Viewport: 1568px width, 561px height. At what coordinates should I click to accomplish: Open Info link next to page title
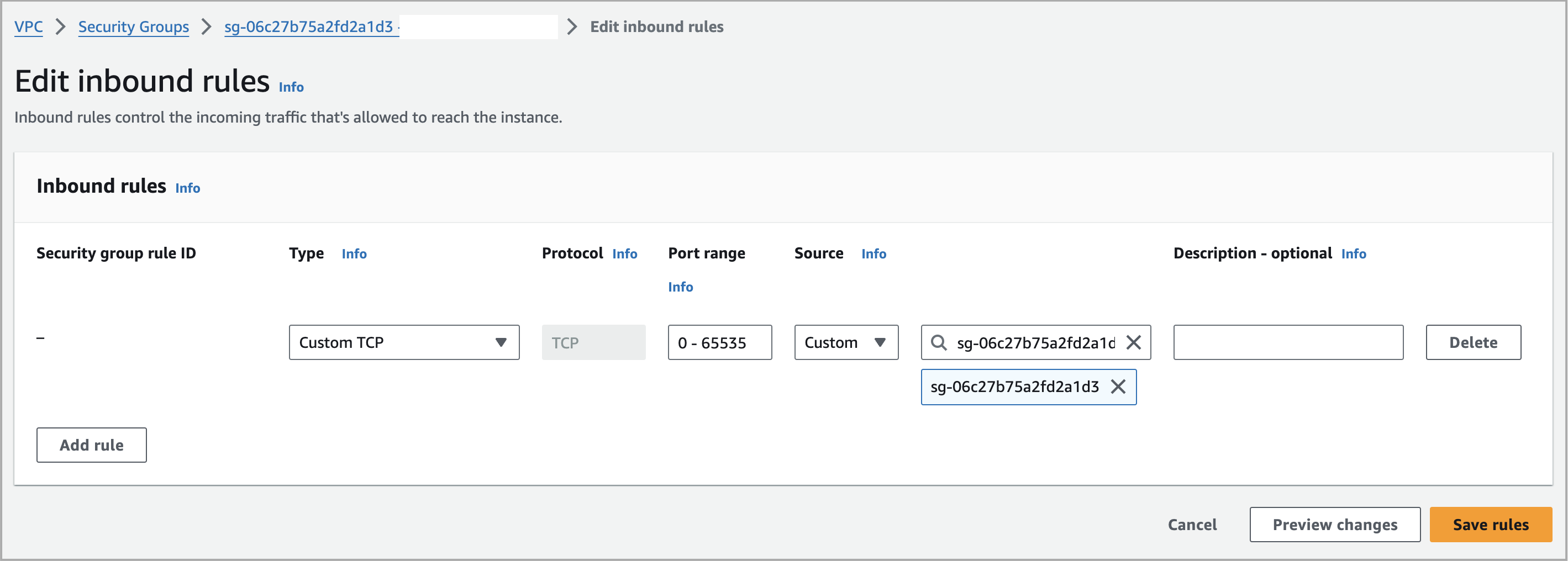point(291,87)
